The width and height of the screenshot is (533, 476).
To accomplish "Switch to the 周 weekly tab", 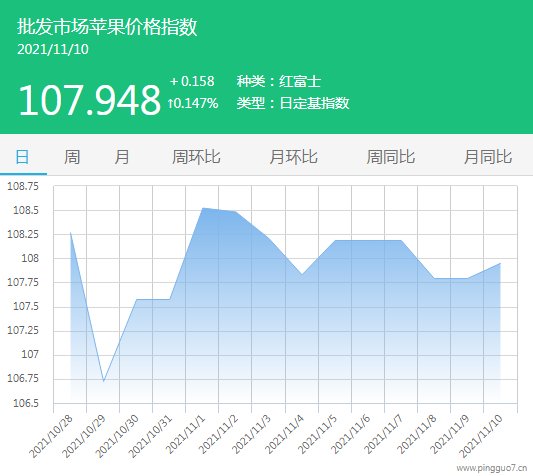I will (x=72, y=157).
